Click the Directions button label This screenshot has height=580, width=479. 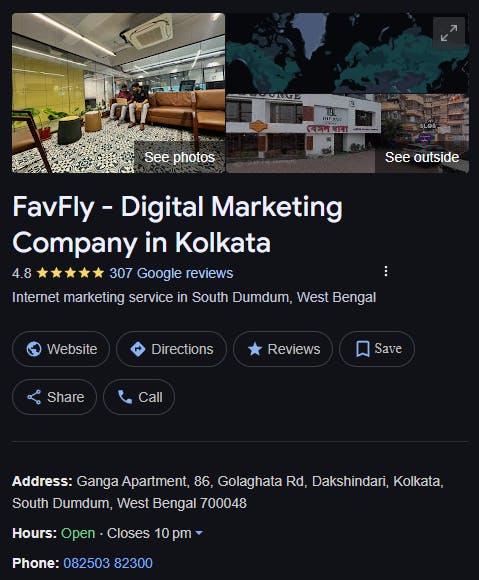[182, 349]
